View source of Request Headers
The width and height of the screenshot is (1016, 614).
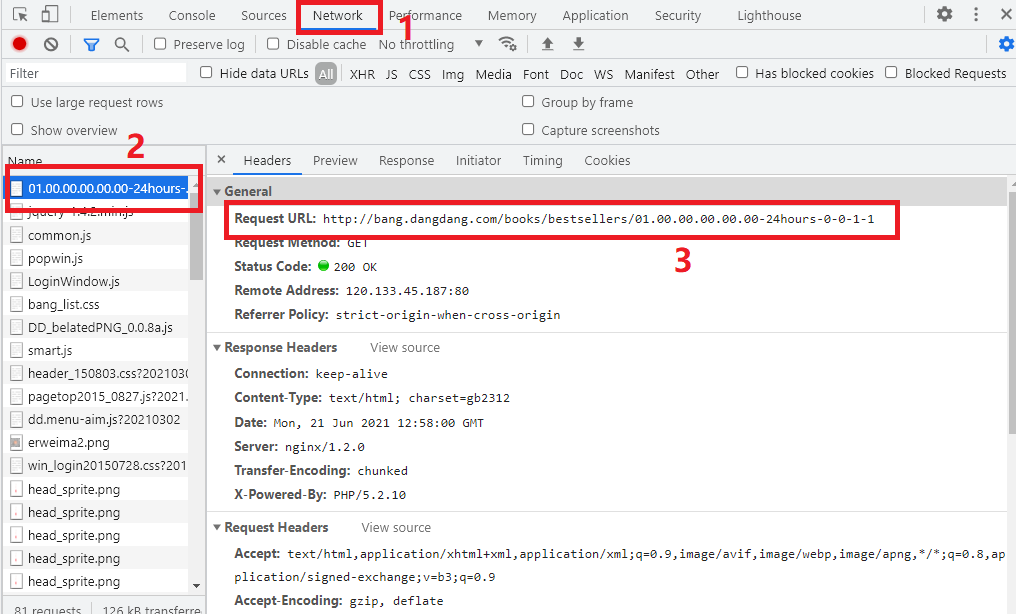pos(396,528)
